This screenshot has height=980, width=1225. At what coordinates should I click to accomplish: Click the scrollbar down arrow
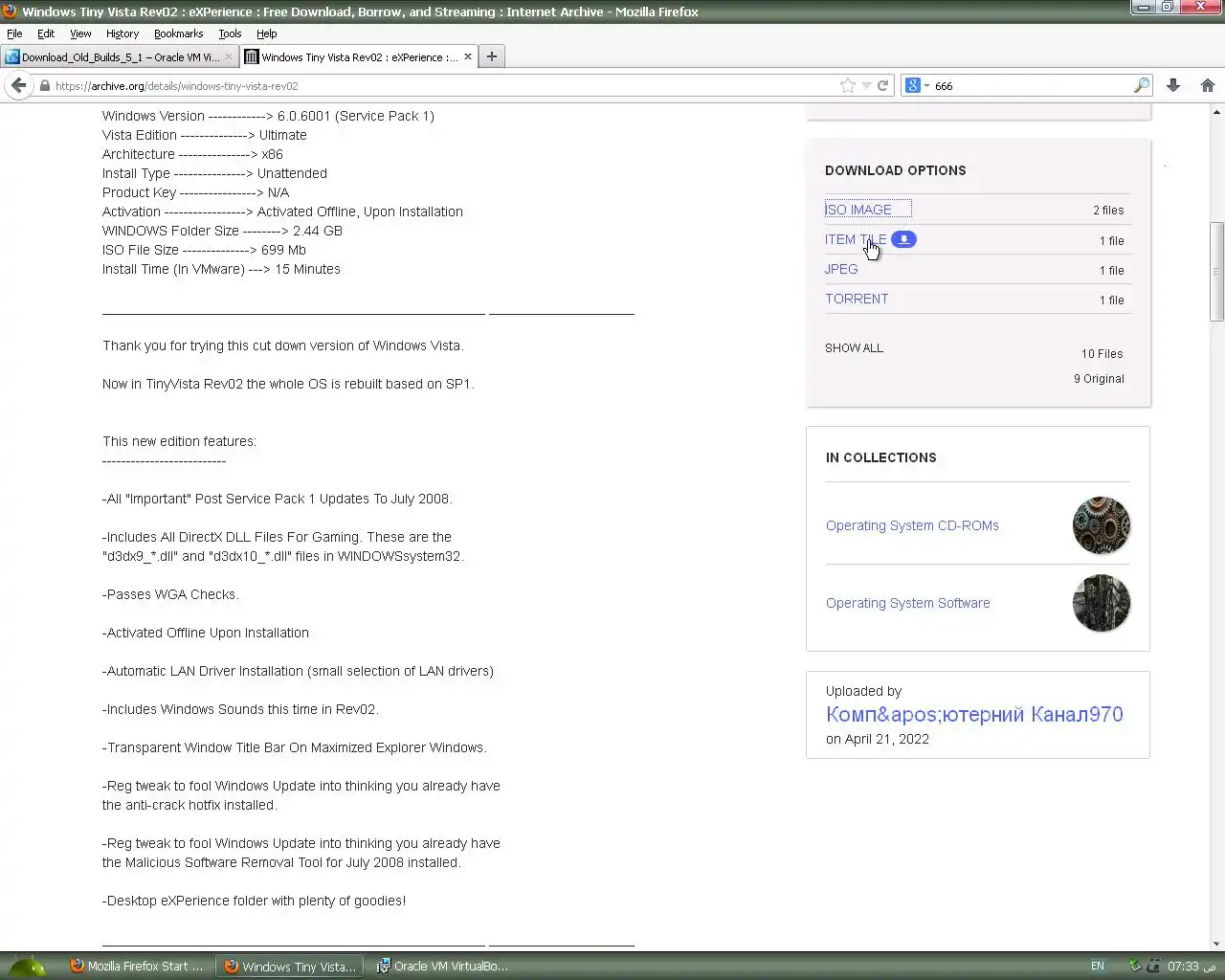[x=1217, y=944]
